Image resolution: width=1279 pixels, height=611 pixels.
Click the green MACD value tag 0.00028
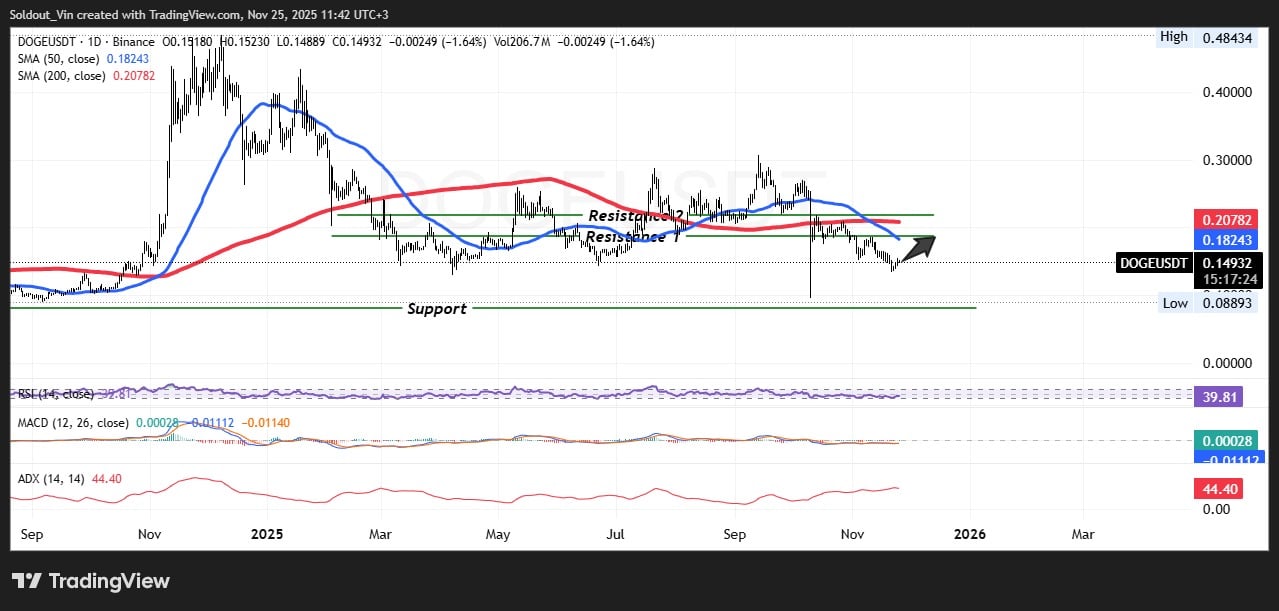click(x=1225, y=441)
